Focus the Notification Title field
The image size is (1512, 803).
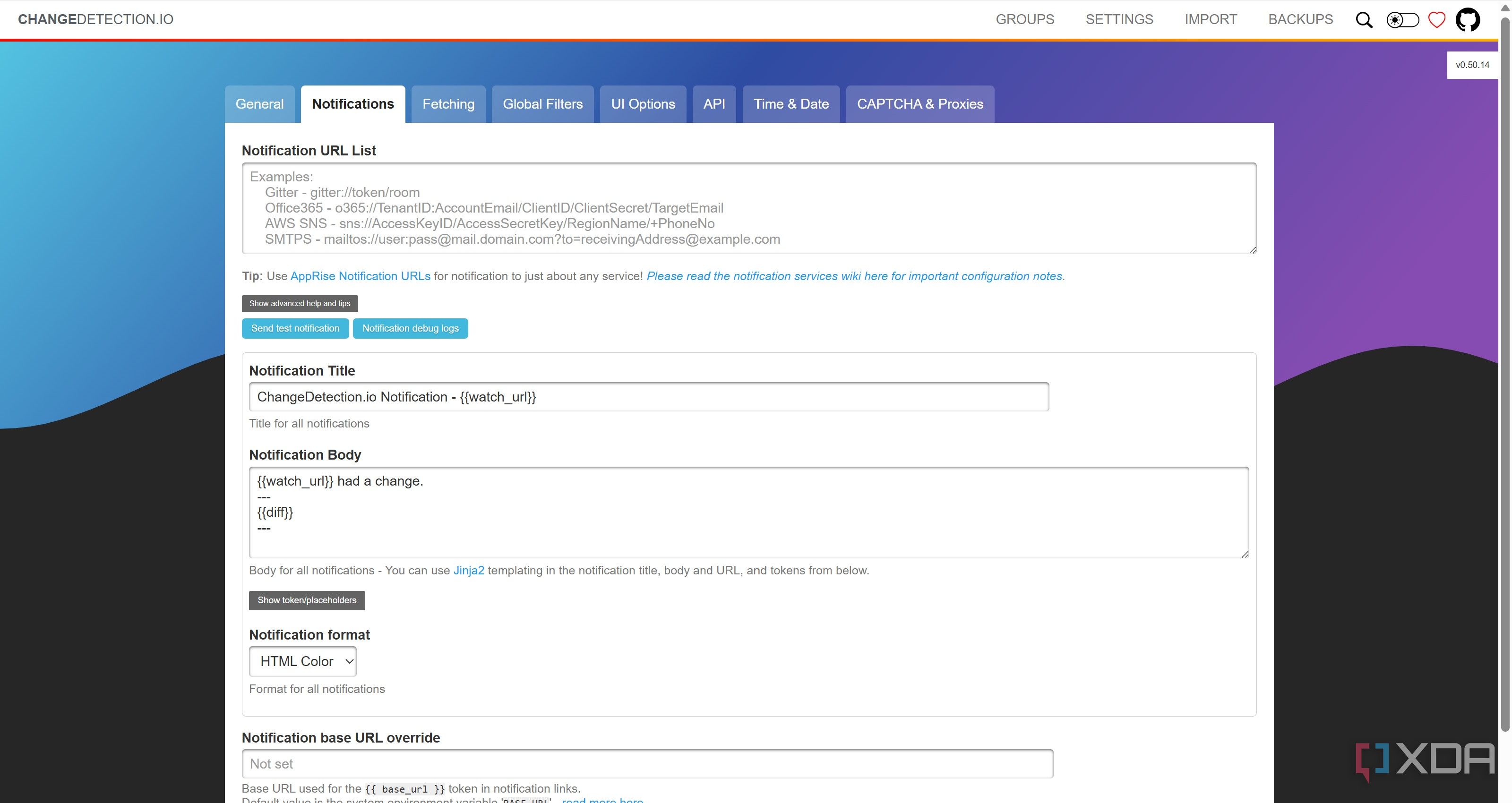[649, 397]
